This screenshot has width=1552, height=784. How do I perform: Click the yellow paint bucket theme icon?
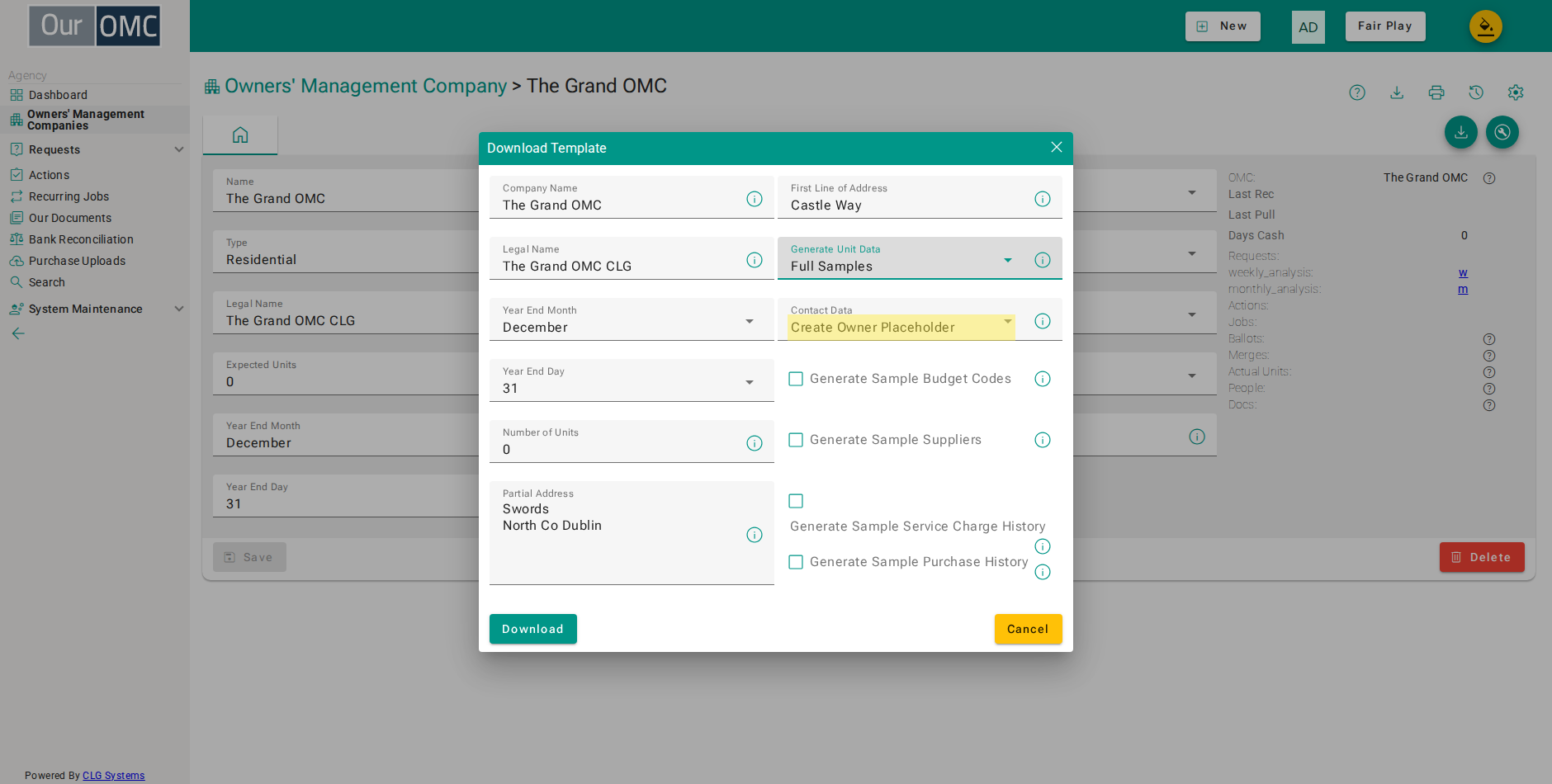[1486, 26]
